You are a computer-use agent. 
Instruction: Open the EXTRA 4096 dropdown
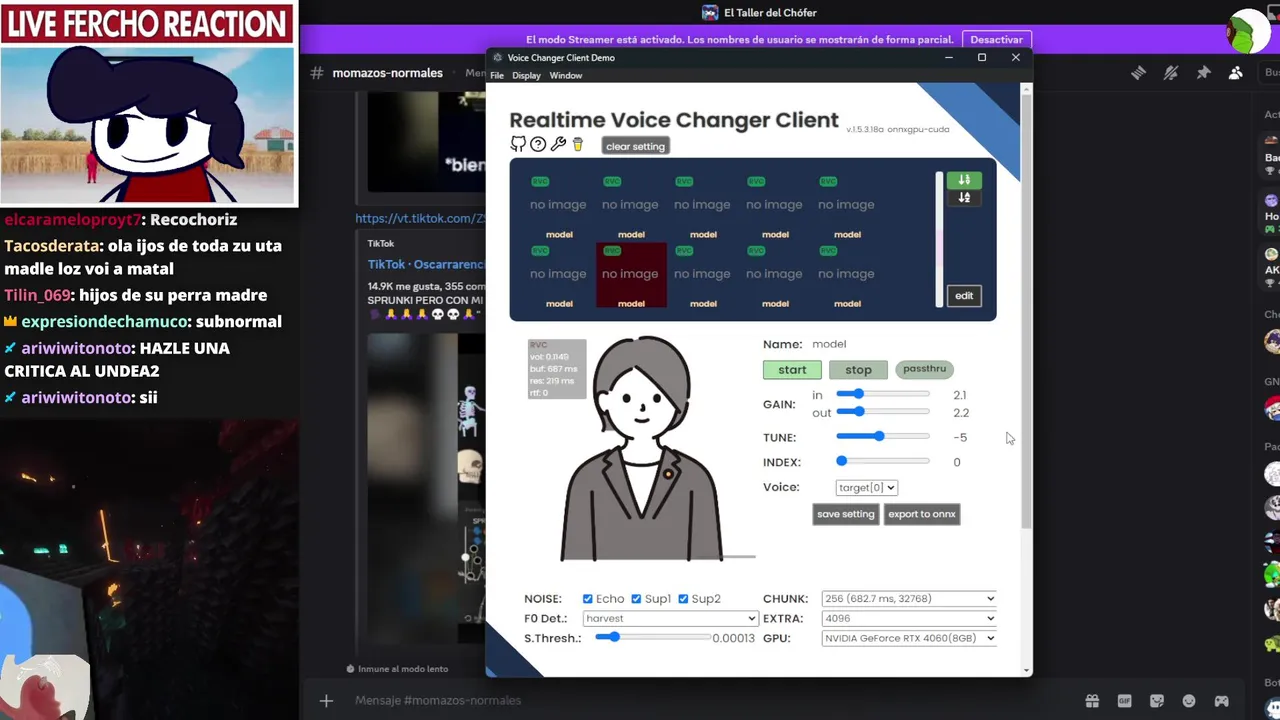[909, 618]
